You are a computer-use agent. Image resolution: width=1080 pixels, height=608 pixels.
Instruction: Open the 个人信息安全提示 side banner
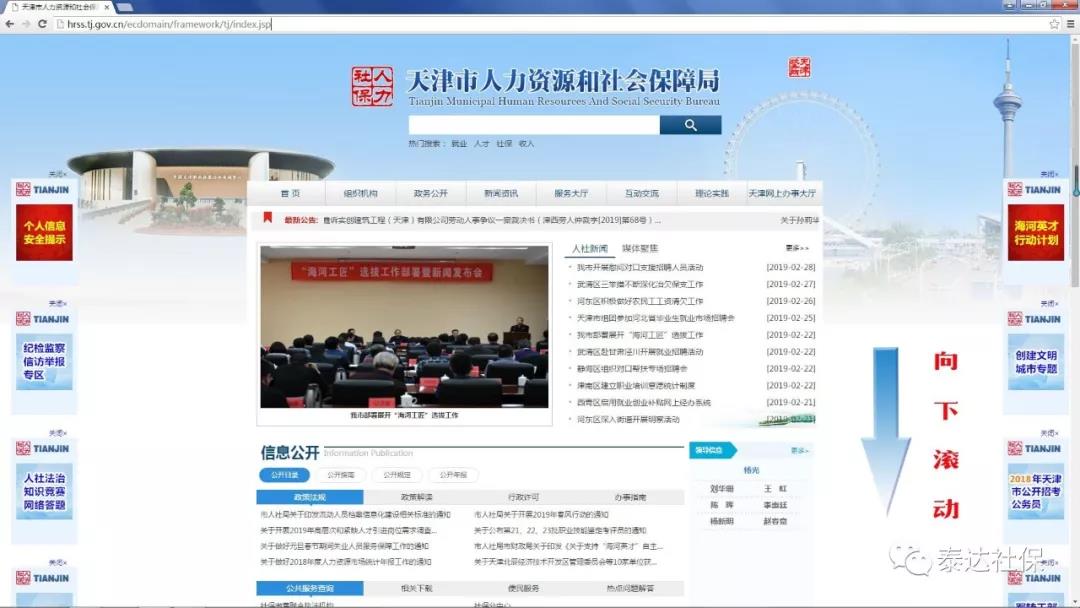44,232
